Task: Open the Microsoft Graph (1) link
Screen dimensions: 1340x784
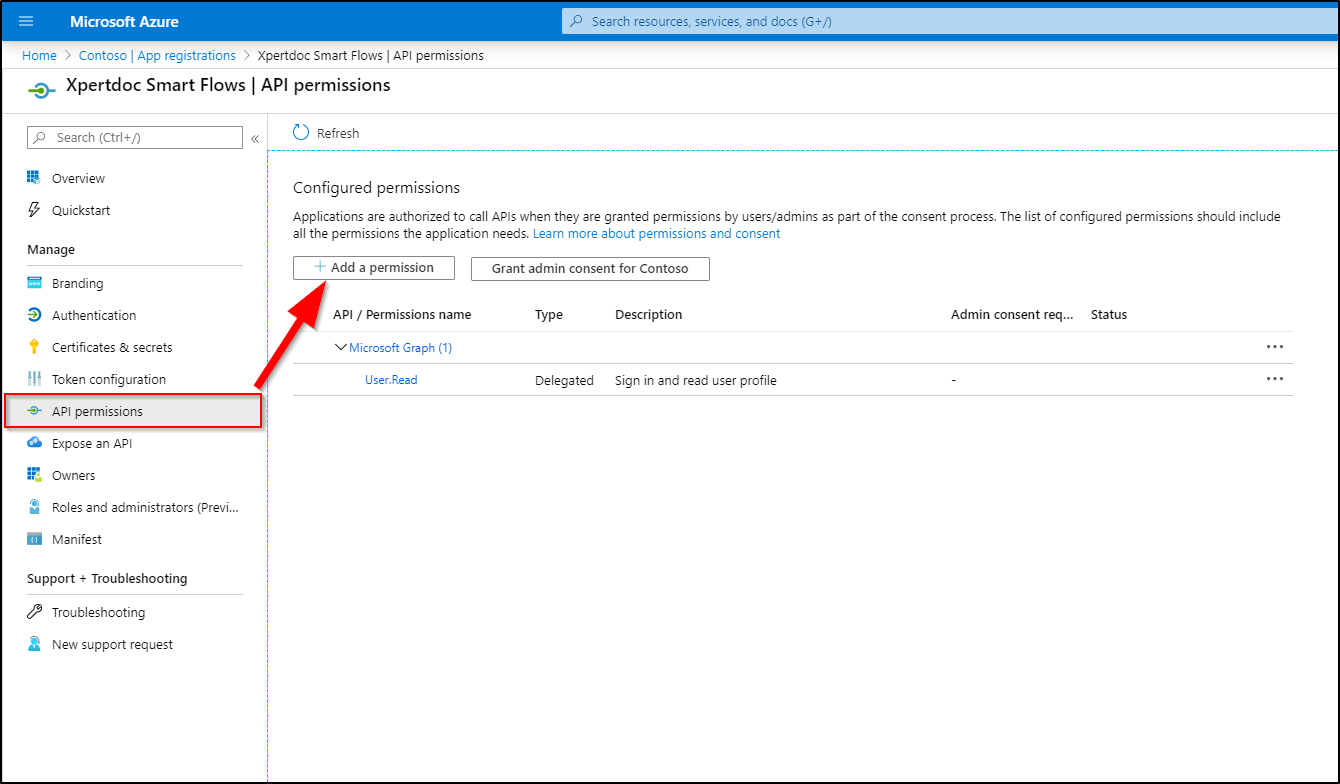Action: pos(400,347)
